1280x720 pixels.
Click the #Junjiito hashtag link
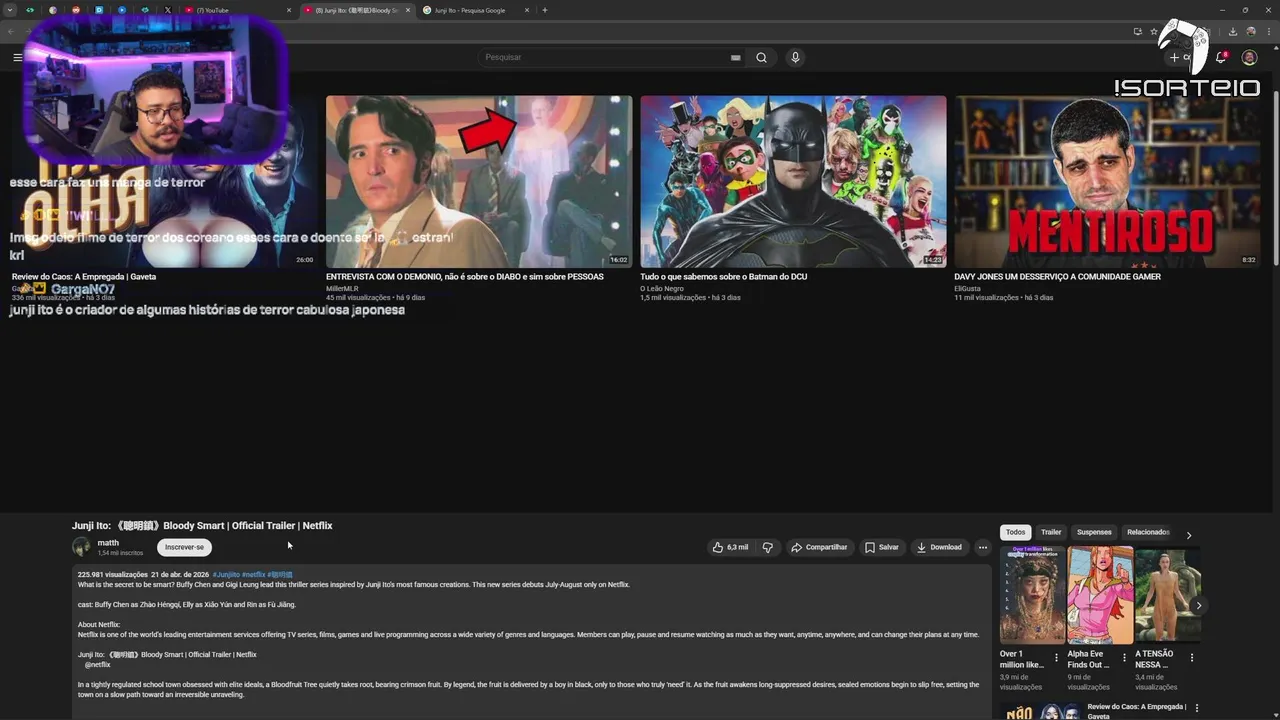226,575
